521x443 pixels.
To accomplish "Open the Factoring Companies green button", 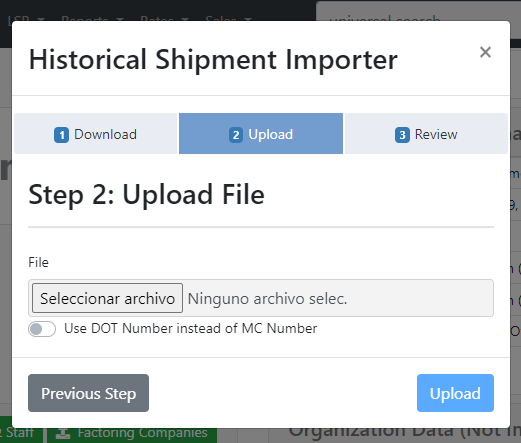I will coord(132,433).
